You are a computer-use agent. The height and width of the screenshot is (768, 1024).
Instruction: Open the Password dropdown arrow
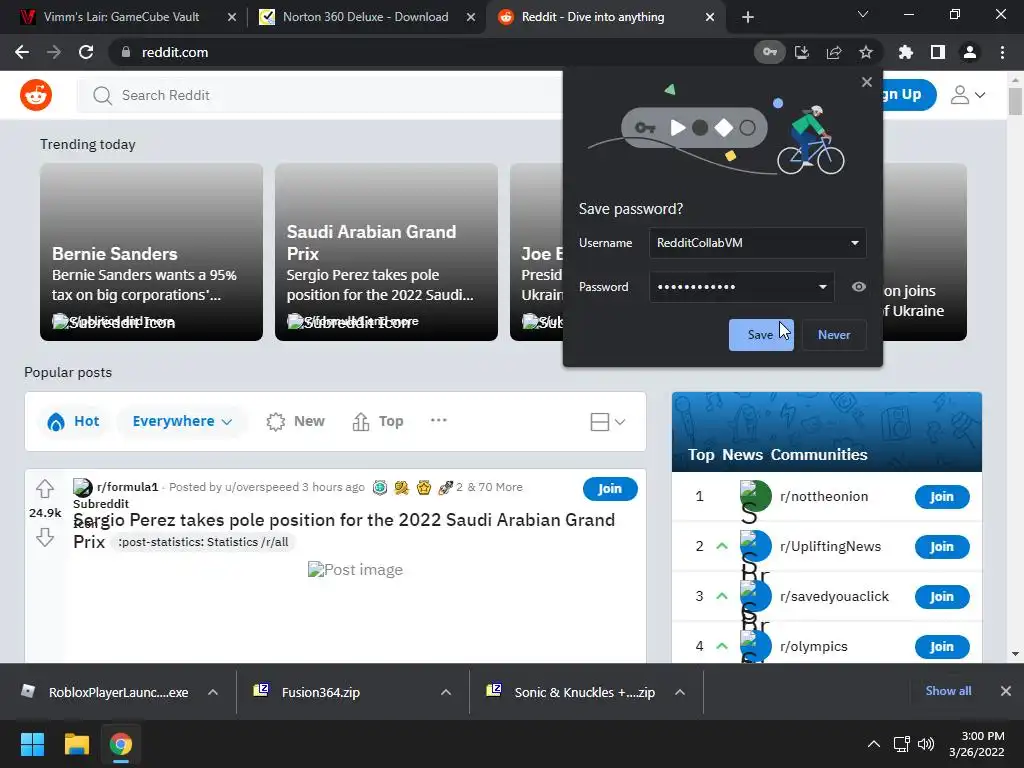(x=823, y=287)
